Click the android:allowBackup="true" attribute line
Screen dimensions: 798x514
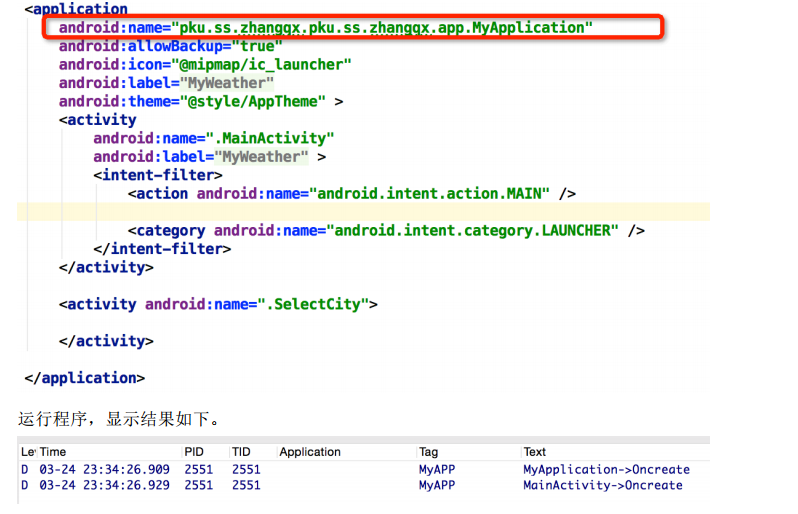[170, 46]
